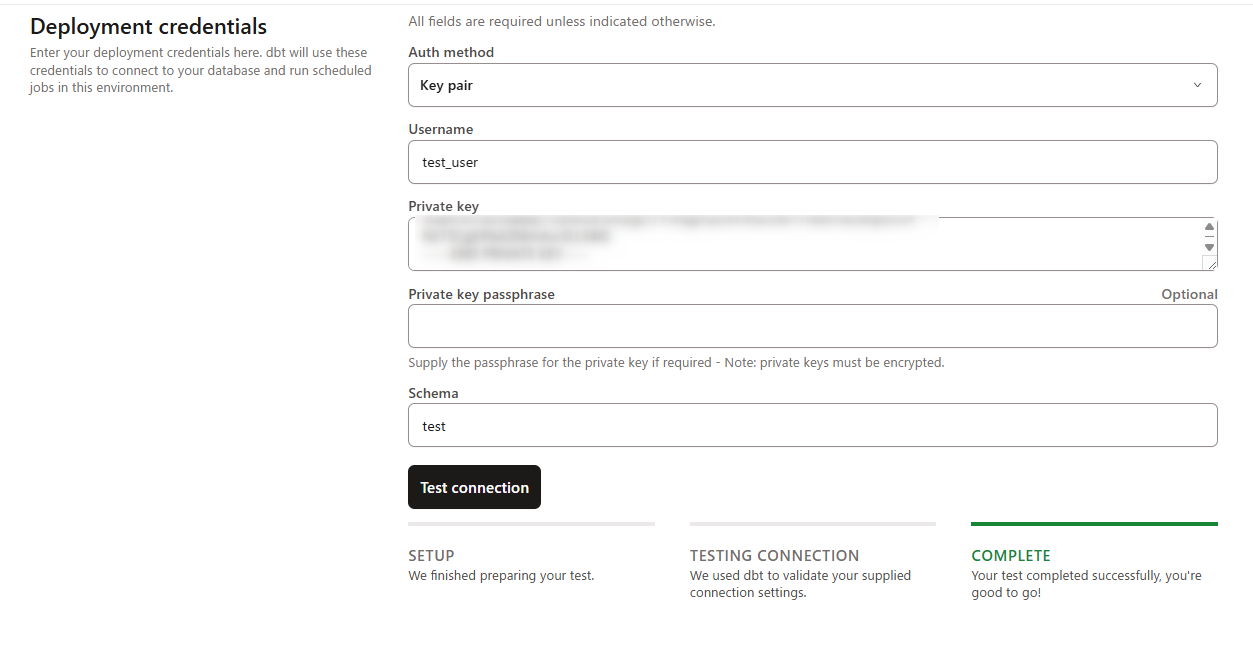Open the Key pair auth method dropdown
Viewport: 1253px width, 649px height.
[812, 85]
